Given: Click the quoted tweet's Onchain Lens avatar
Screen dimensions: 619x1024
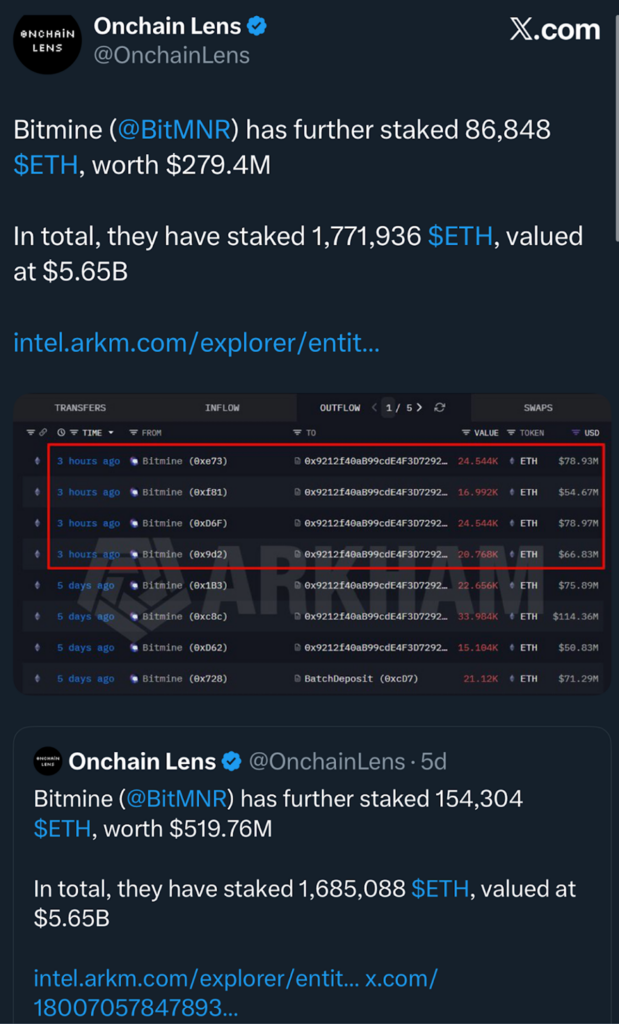Looking at the screenshot, I should coord(47,761).
